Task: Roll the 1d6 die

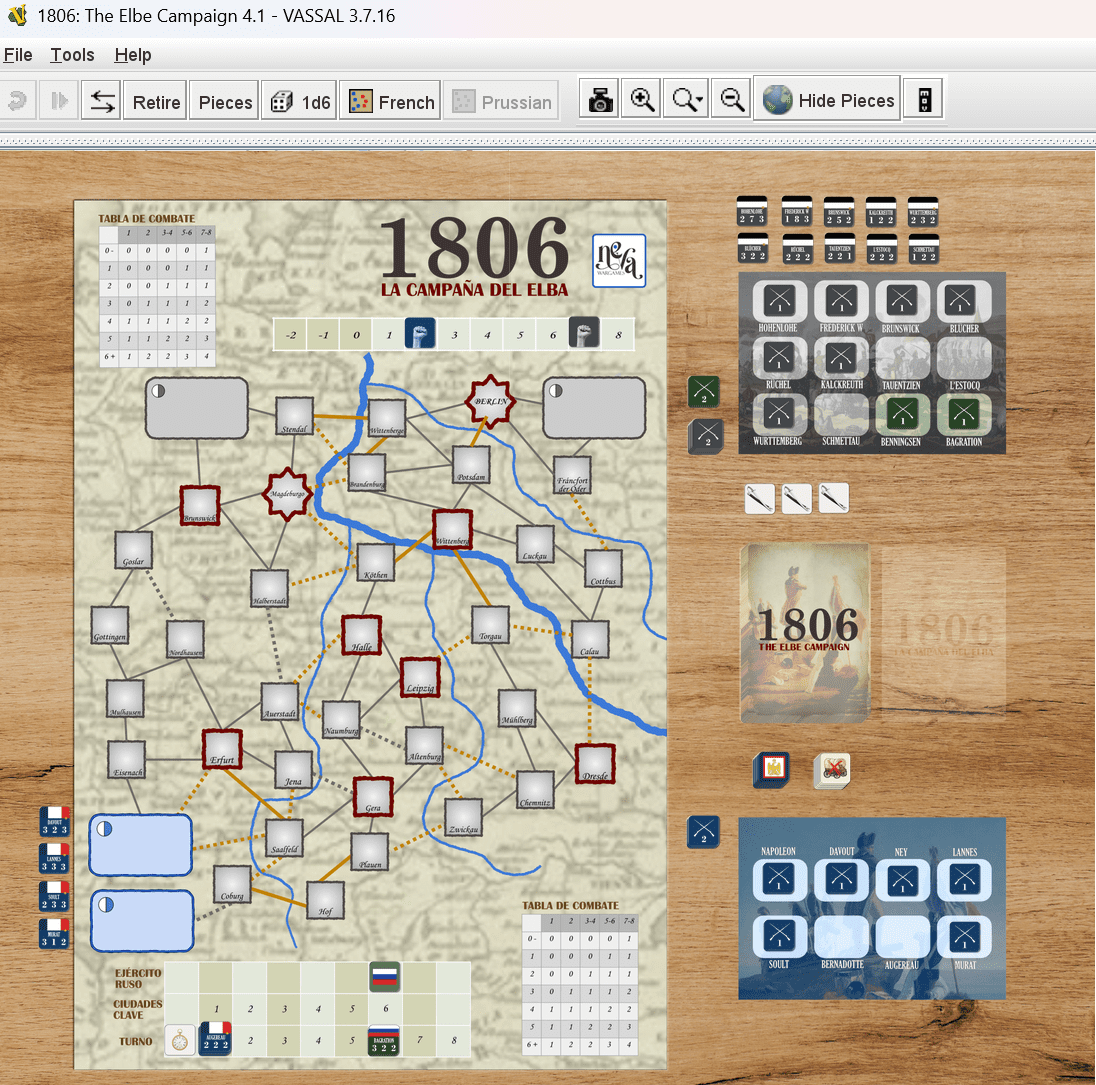Action: (298, 102)
